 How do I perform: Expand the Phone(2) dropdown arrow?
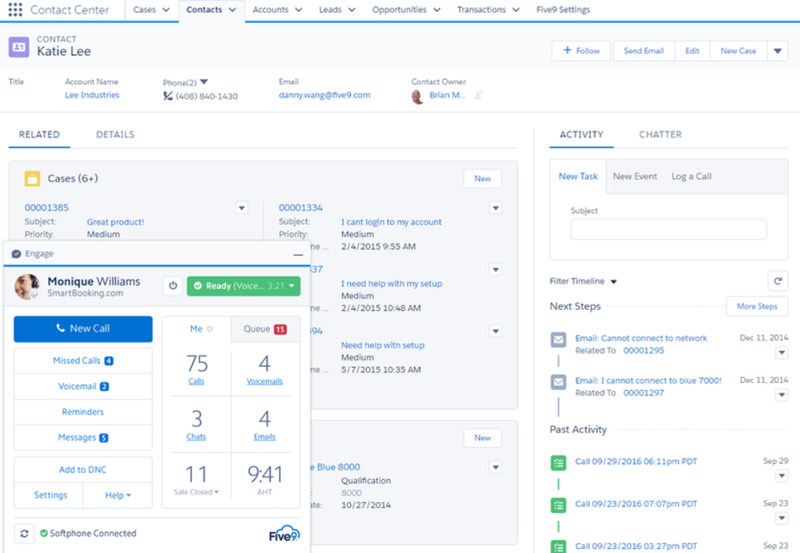(x=204, y=82)
